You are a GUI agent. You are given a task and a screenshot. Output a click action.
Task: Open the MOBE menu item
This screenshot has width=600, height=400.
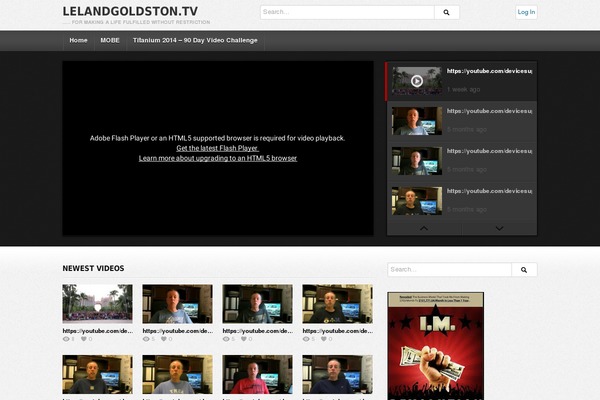coord(110,40)
